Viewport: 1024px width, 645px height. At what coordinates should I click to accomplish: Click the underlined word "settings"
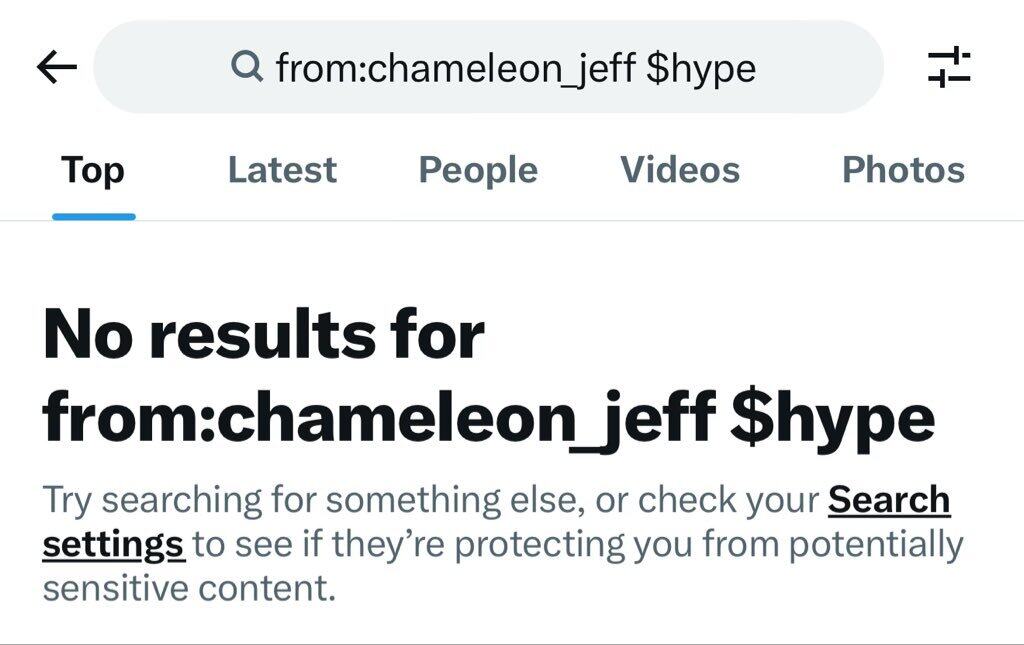(x=113, y=545)
